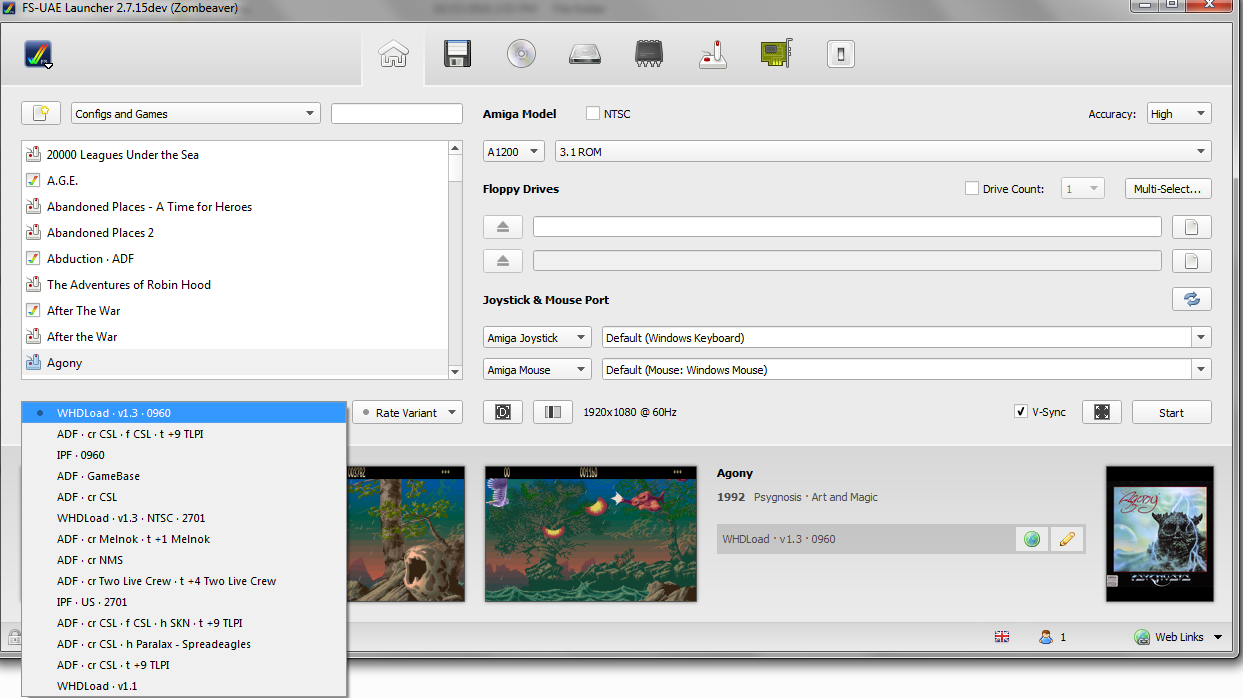Choose variant ADF · cr NMS
The image size is (1243, 698).
point(184,560)
